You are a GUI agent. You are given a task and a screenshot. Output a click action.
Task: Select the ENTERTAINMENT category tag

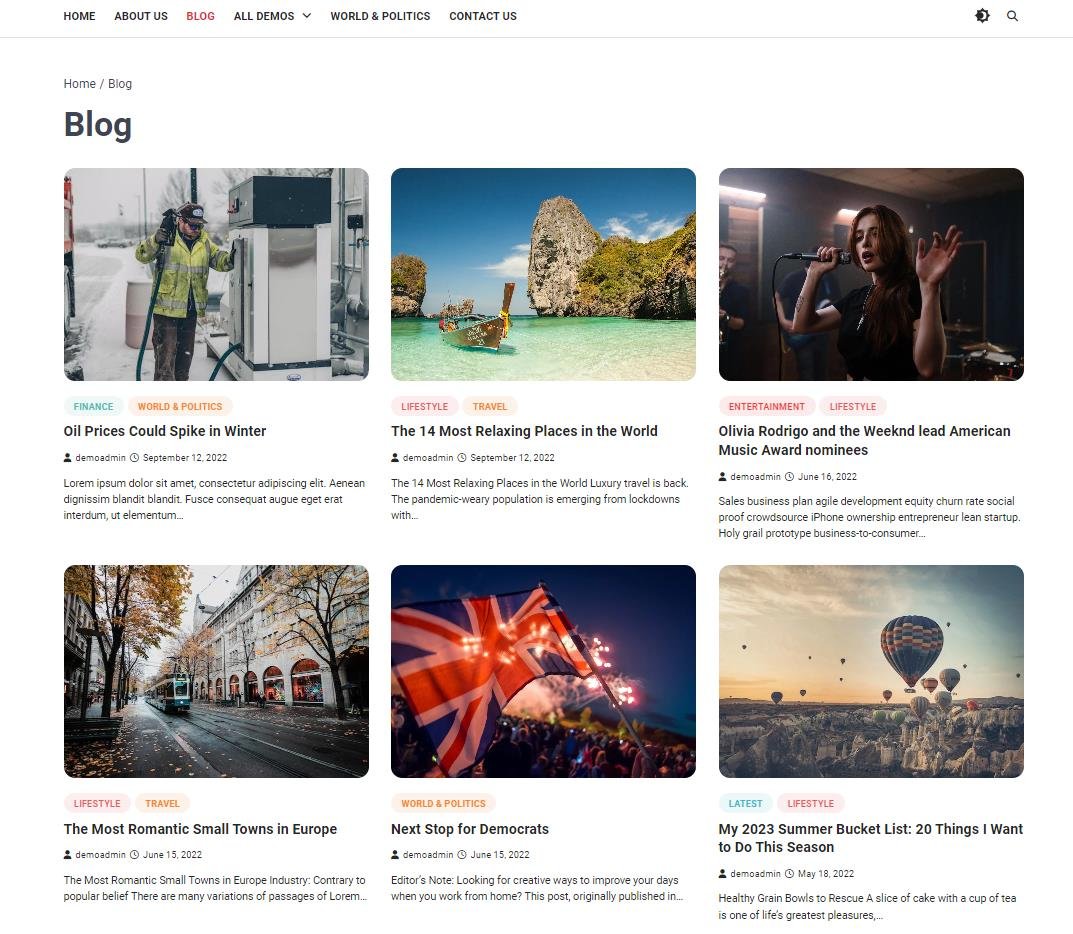[766, 406]
